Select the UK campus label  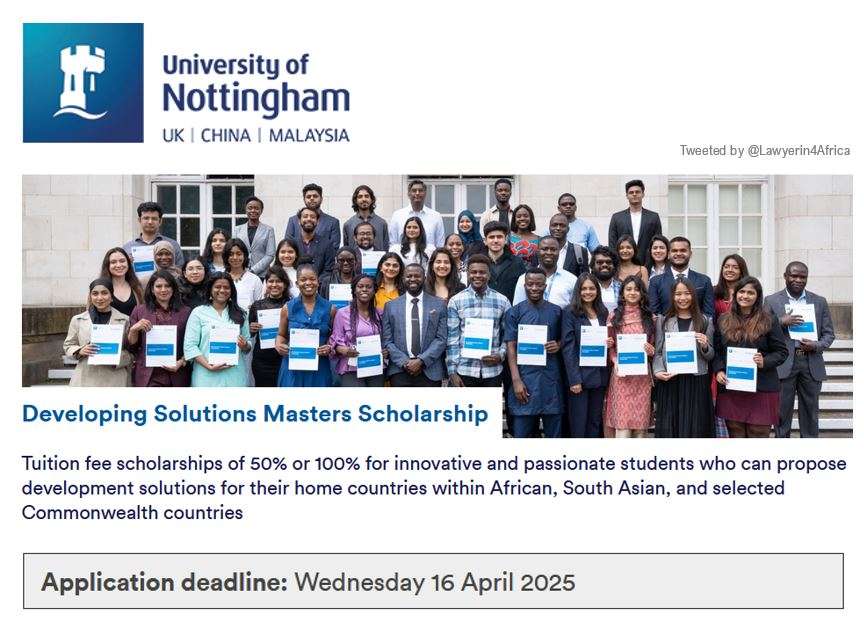(173, 135)
